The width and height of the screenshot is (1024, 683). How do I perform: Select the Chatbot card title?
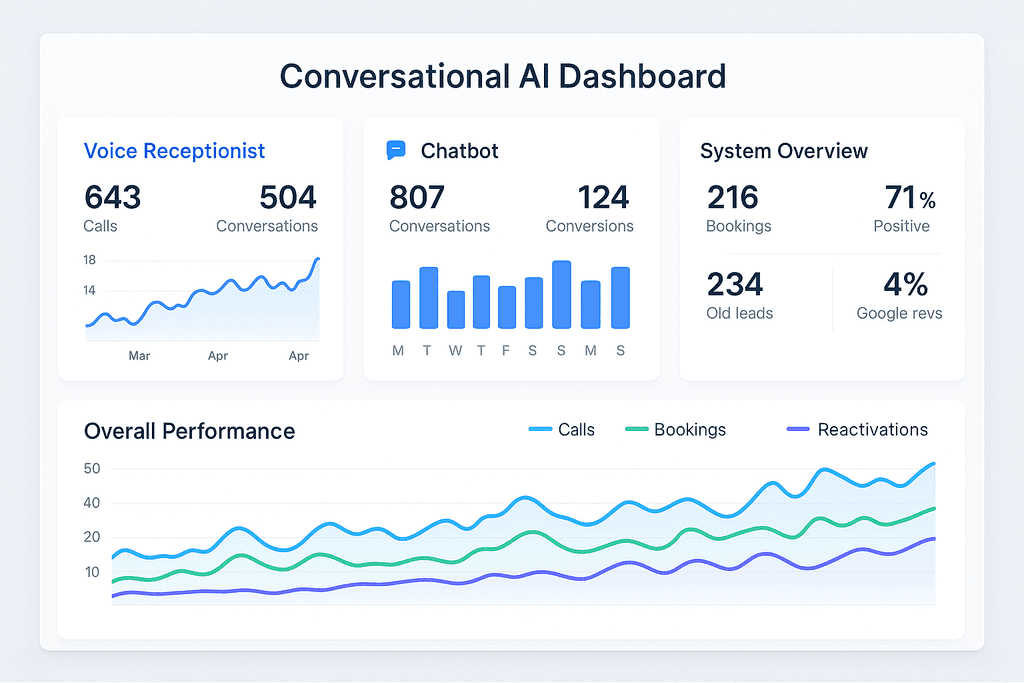(459, 151)
